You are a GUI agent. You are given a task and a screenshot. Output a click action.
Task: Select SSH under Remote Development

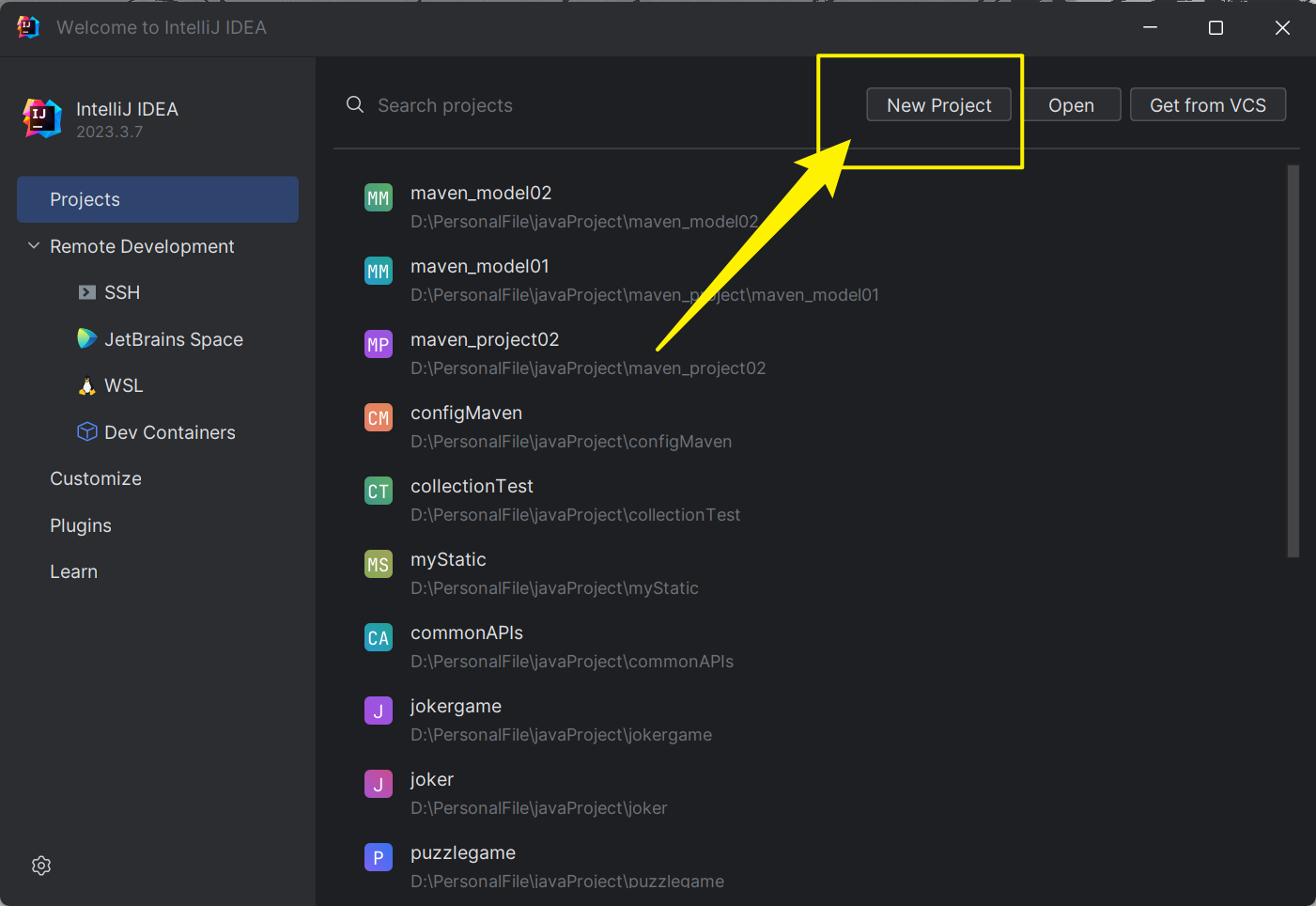pyautogui.click(x=122, y=292)
